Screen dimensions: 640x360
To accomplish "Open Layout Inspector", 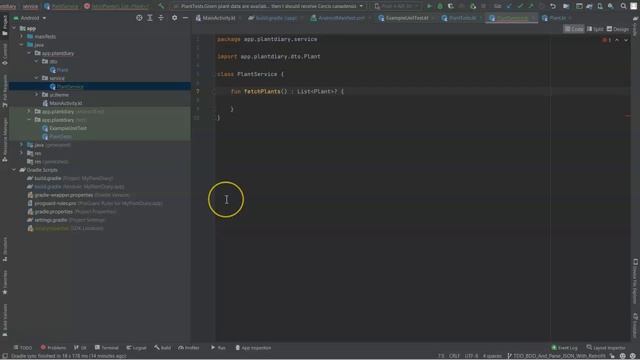I will click(606, 348).
